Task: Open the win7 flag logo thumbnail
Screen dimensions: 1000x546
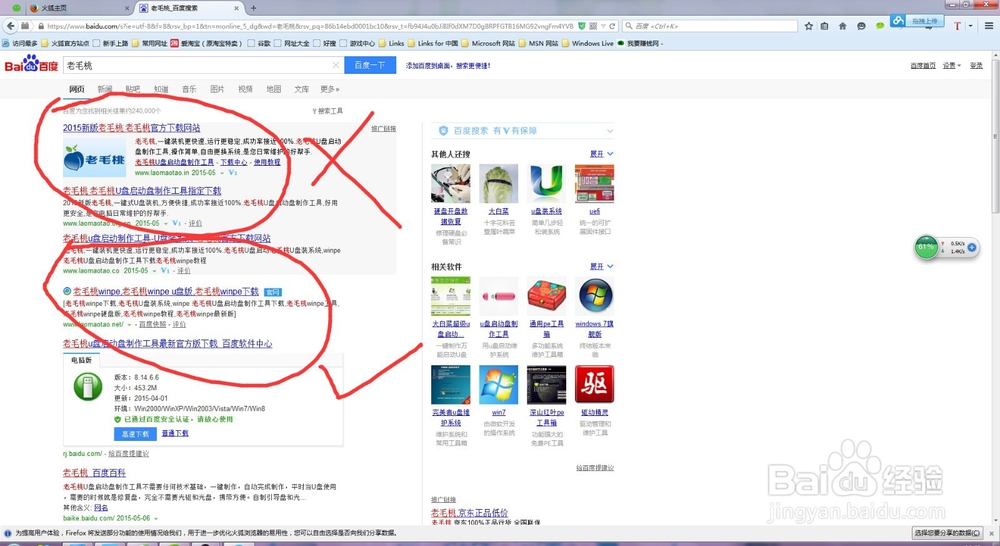Action: point(498,385)
